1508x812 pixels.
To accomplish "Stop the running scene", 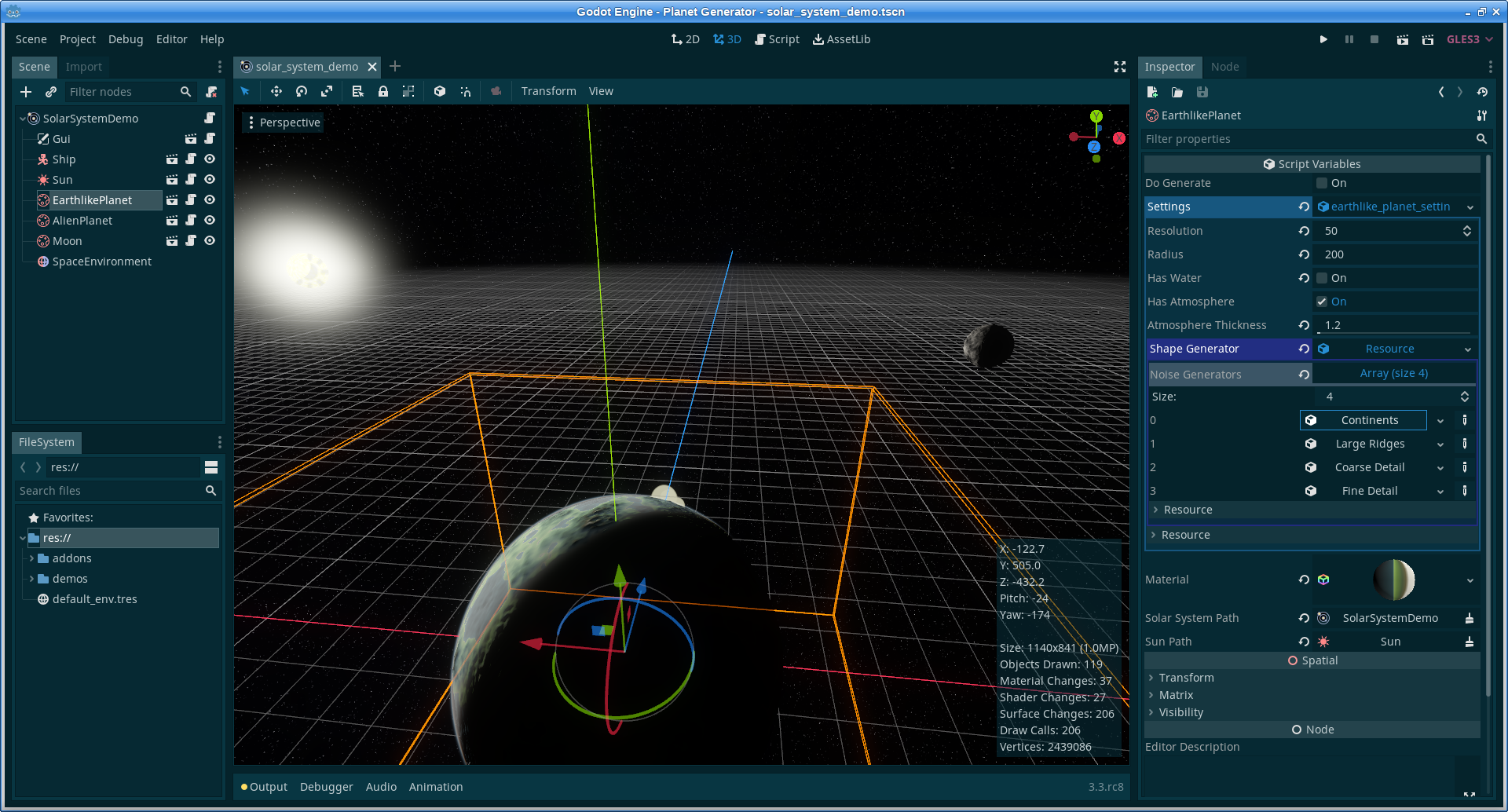I will (x=1374, y=39).
